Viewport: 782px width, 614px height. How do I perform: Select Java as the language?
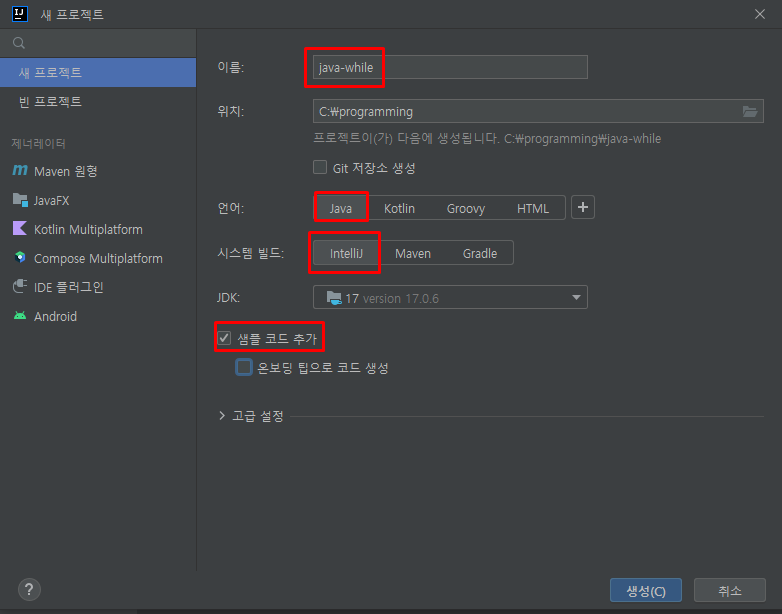341,208
